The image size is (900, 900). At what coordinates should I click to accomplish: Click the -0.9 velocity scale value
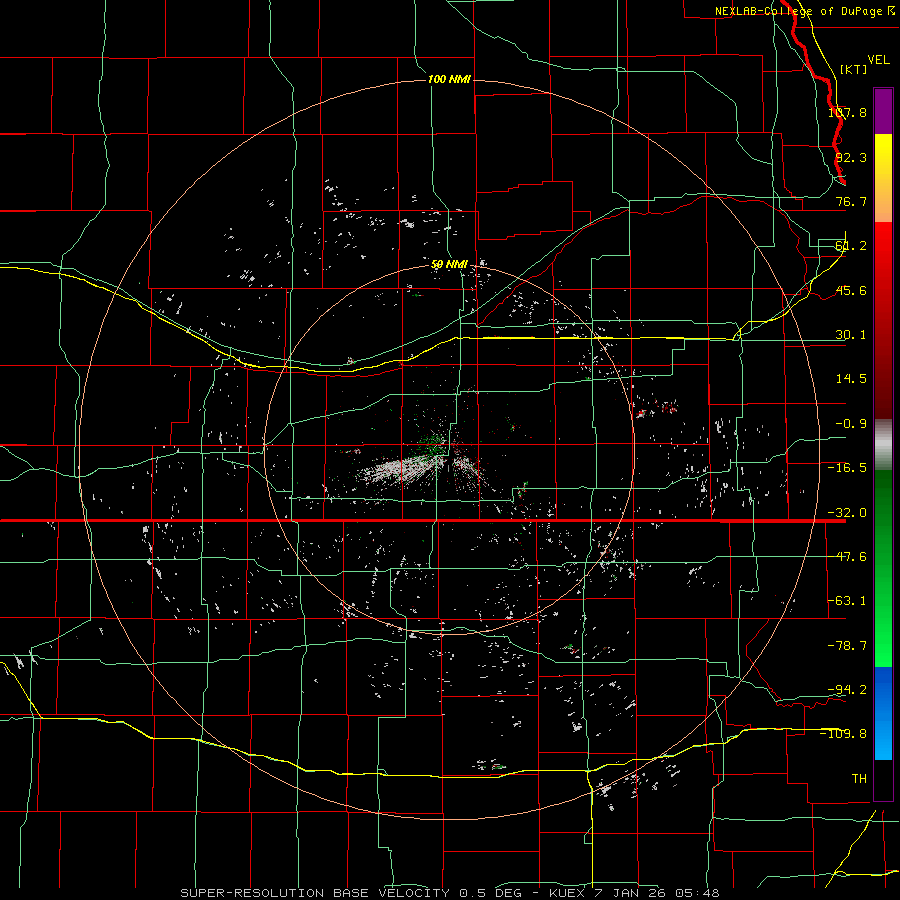[851, 424]
